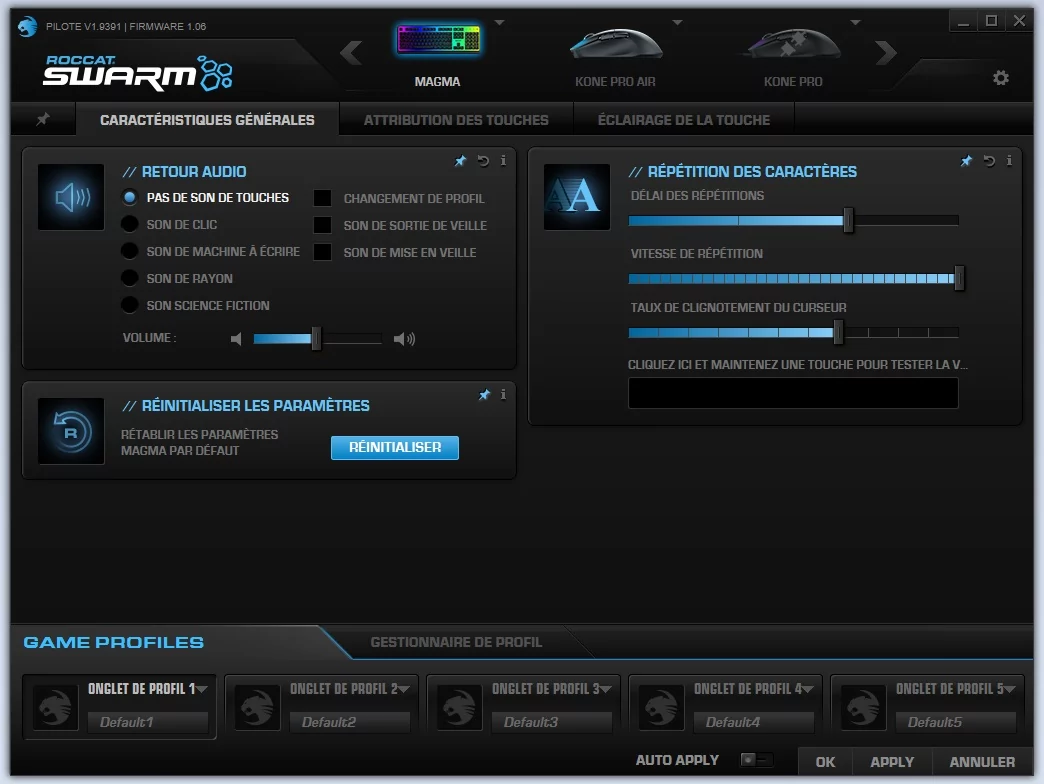Viewport: 1044px width, 784px height.
Task: Click the Roccat logo in title bar
Action: [27, 26]
